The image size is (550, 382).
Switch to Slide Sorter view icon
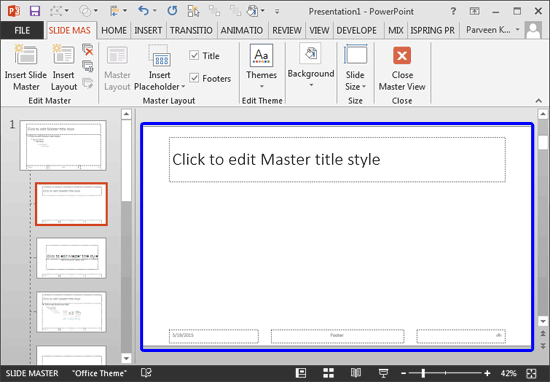[328, 373]
